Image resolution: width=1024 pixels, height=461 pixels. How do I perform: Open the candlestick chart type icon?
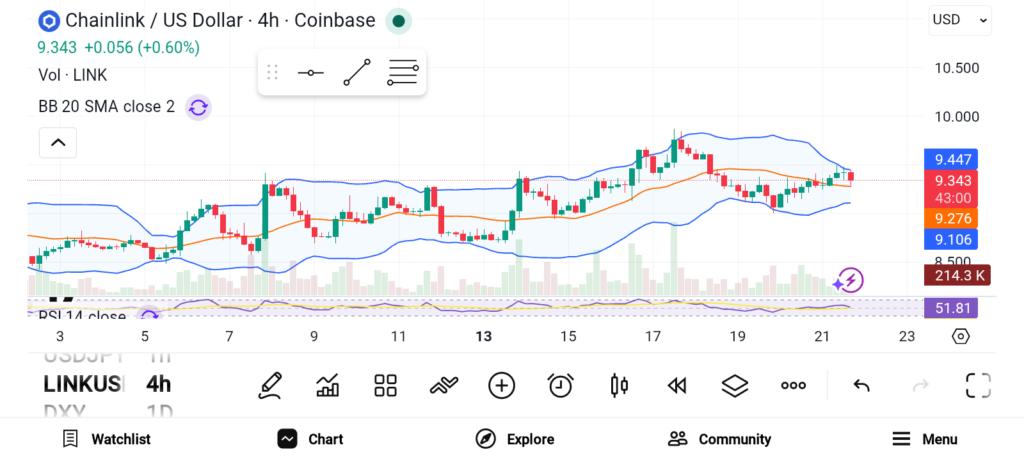tap(619, 385)
